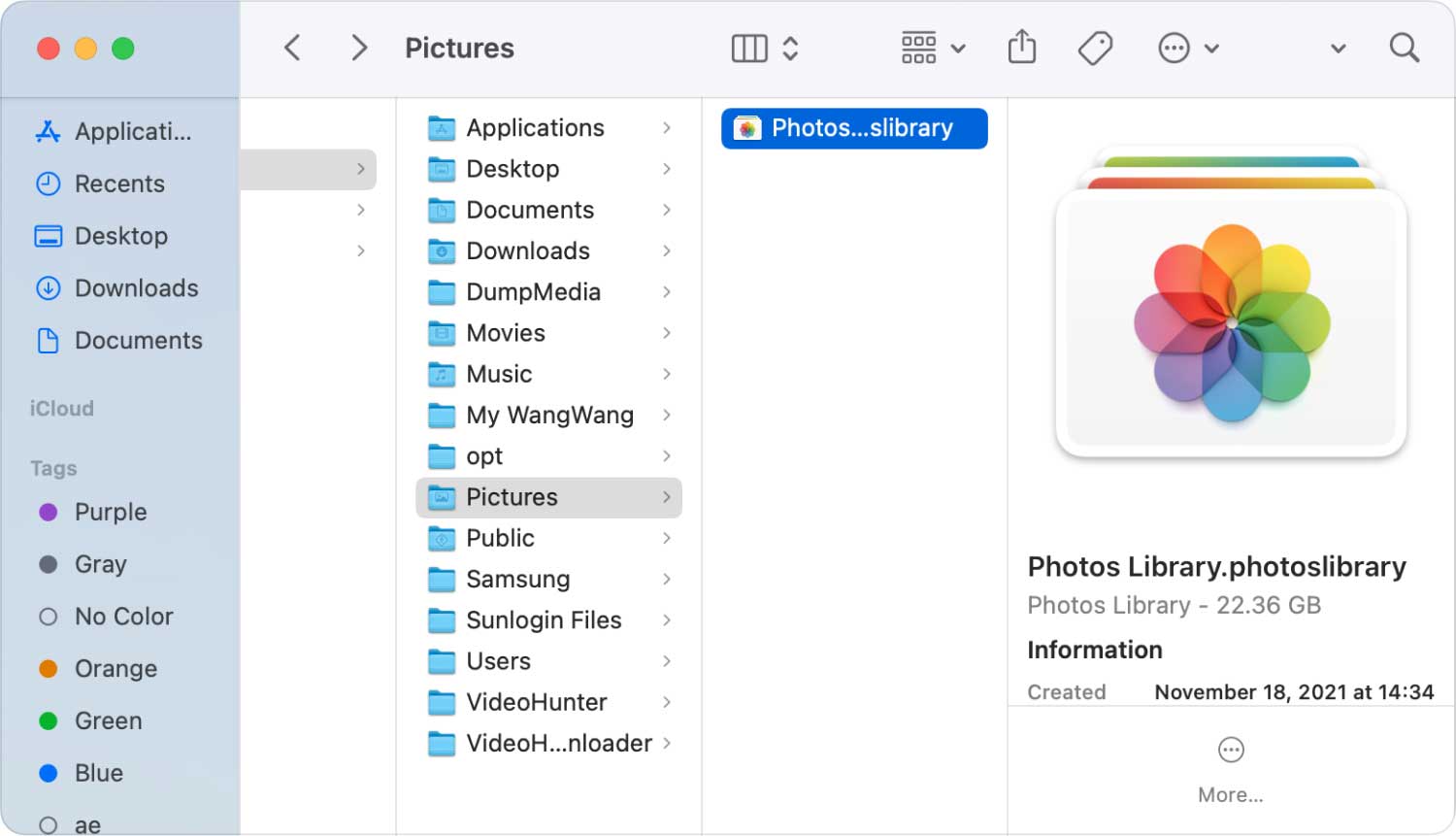Viewport: 1456px width, 836px height.
Task: Go forward with the right arrow
Action: coord(359,48)
